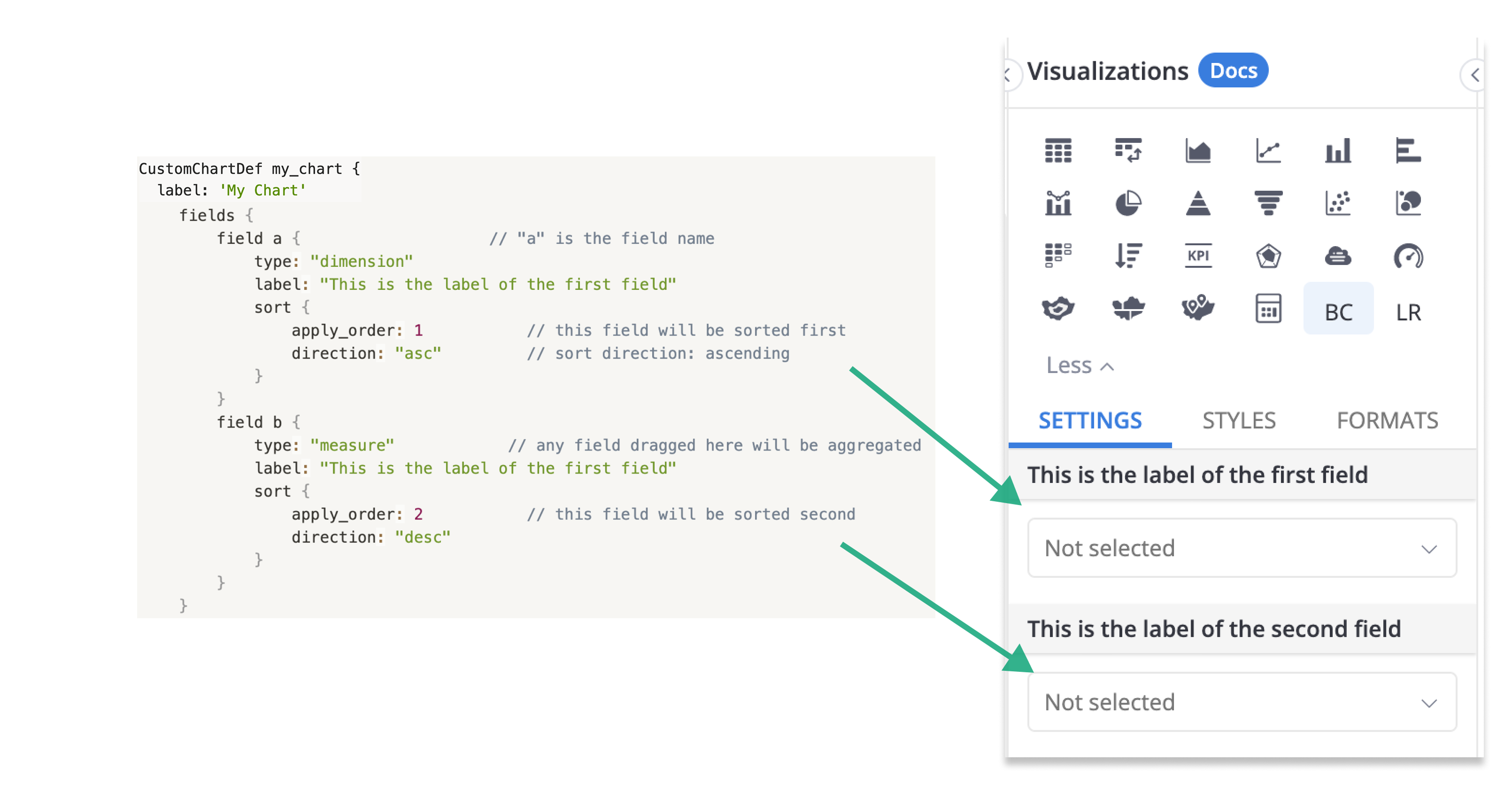
Task: Pick the Column chart visualization
Action: click(x=1338, y=151)
